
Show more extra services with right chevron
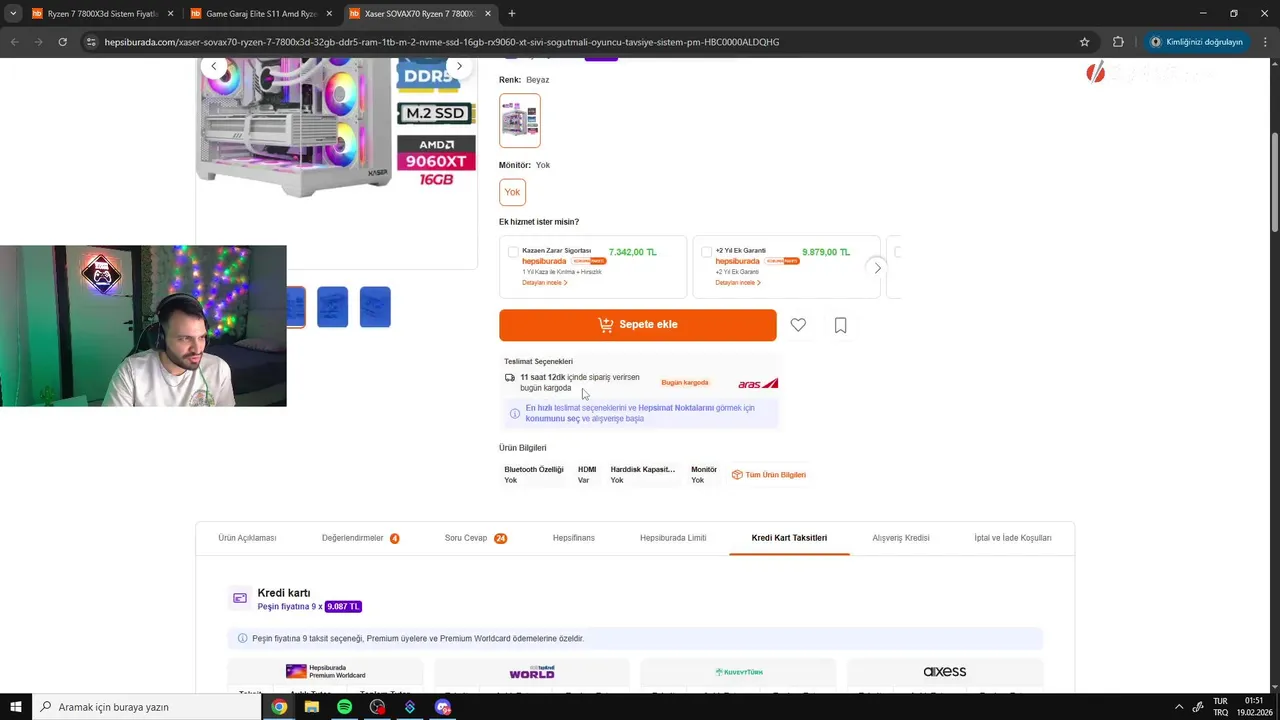(x=877, y=268)
